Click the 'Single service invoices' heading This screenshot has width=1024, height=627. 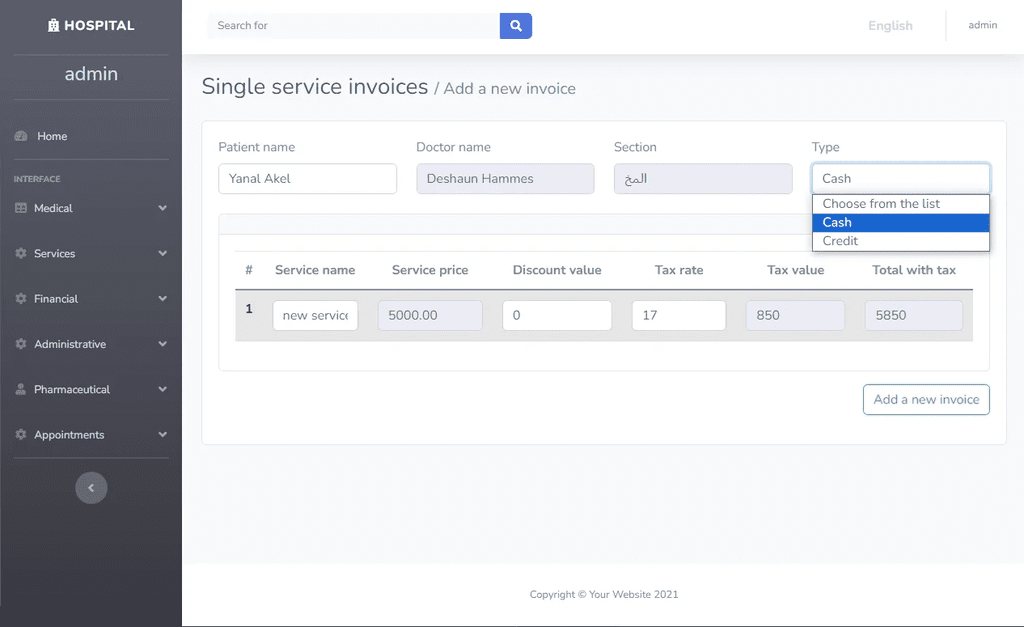315,86
